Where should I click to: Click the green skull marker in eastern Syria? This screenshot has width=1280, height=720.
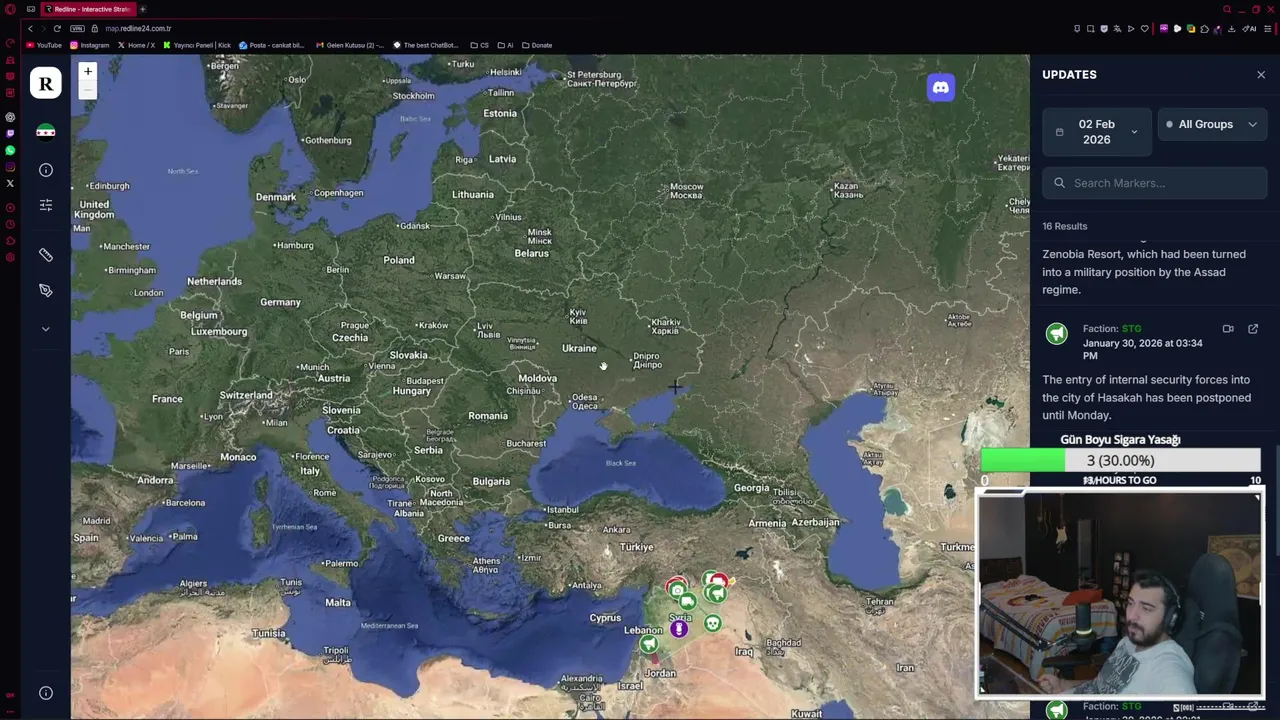click(712, 623)
